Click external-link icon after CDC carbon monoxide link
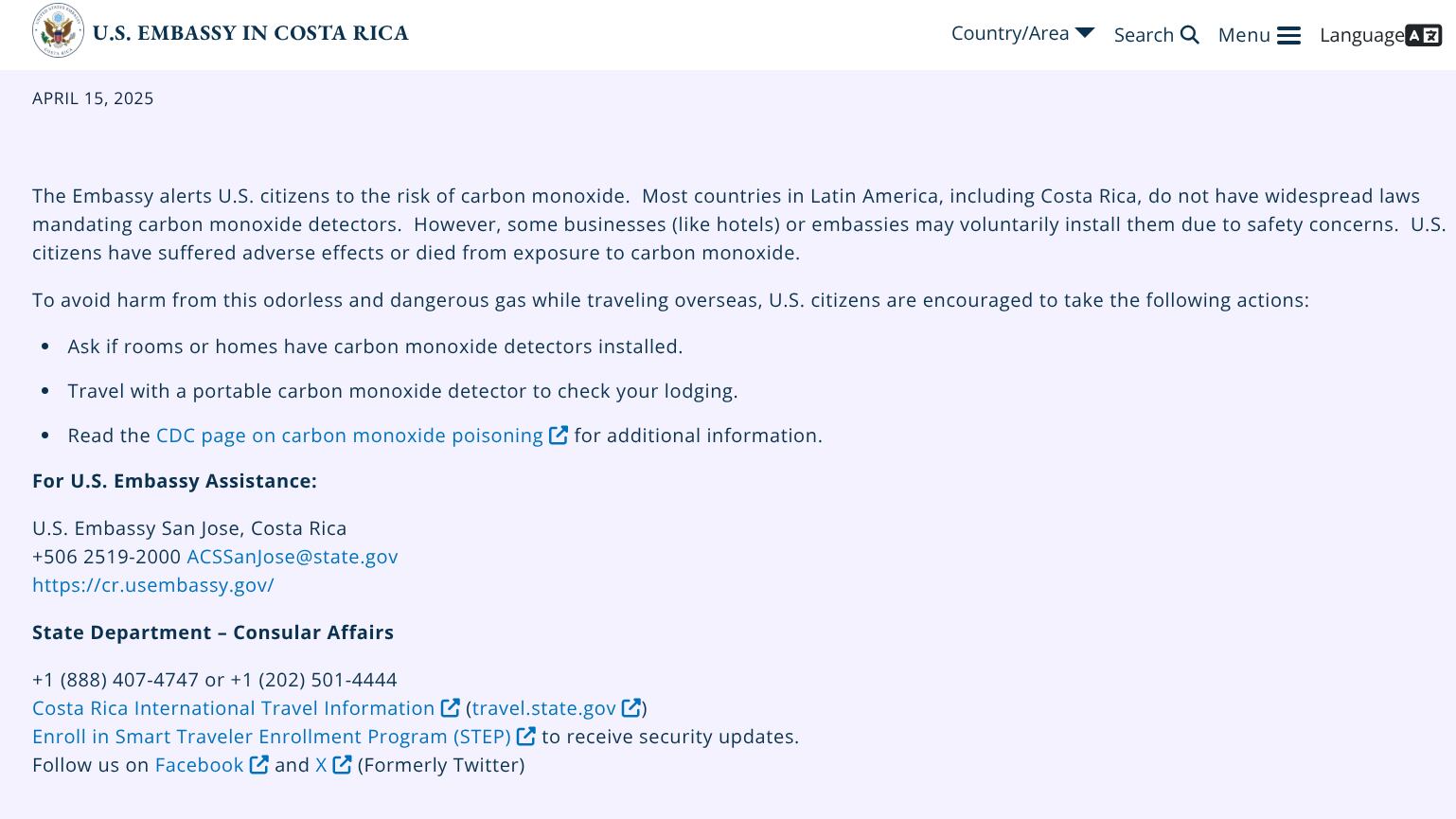1456x819 pixels. click(559, 436)
